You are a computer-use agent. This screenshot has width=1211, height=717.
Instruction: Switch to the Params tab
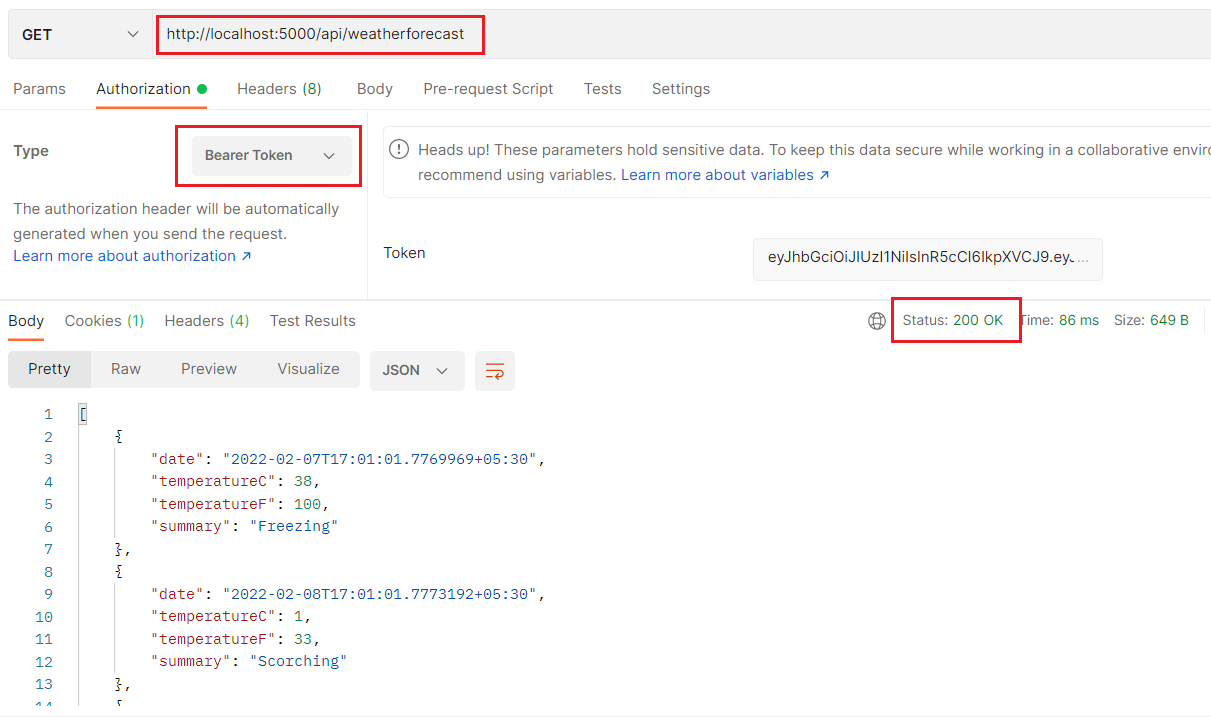(x=39, y=88)
